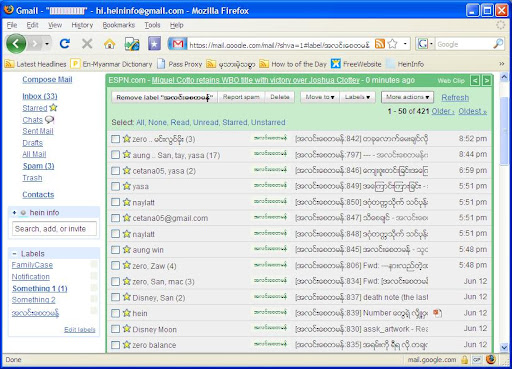
Task: Open the File menu
Action: point(12,25)
